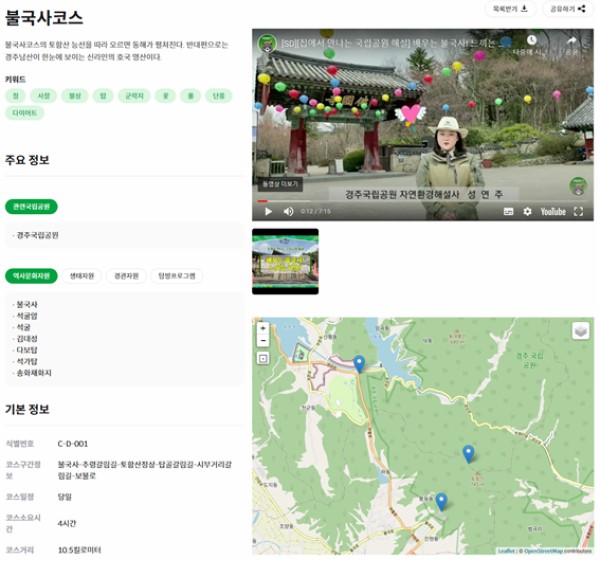Click the 공유하기 share button

coord(567,9)
